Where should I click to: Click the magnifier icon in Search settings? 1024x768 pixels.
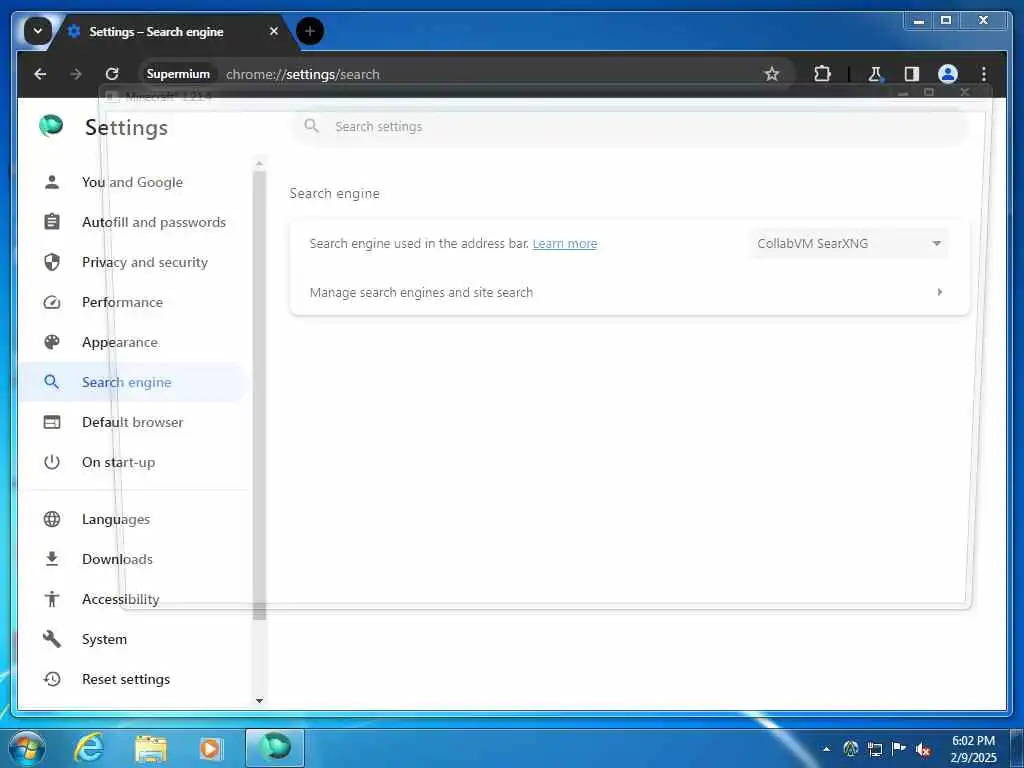tap(312, 125)
